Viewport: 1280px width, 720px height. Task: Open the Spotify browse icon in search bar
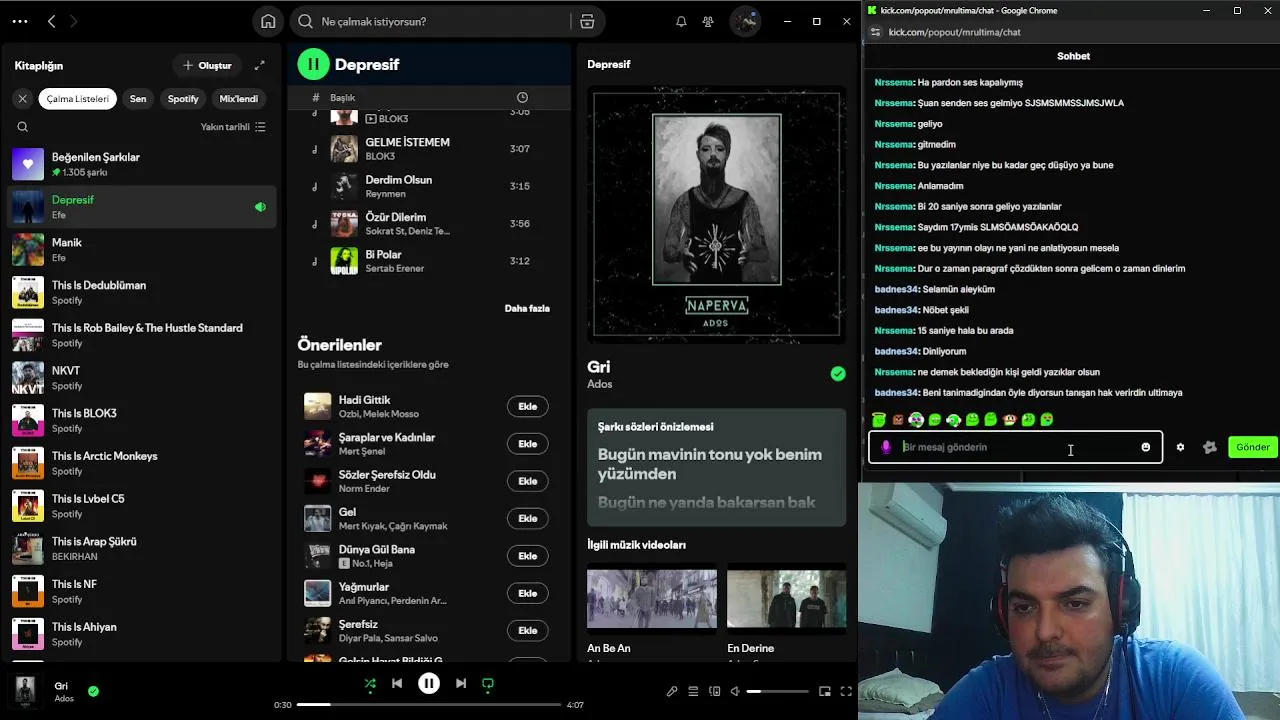pos(587,21)
